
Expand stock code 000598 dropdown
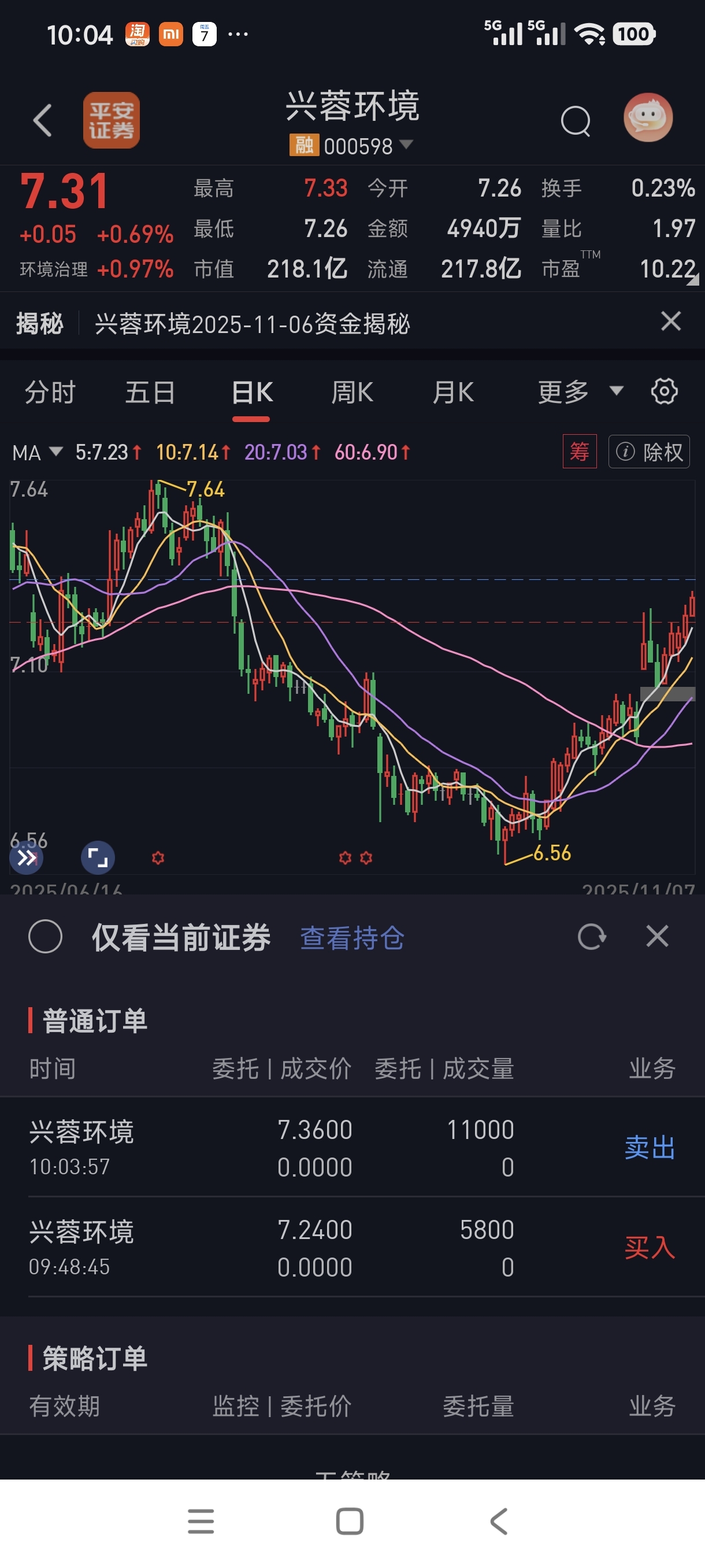406,145
